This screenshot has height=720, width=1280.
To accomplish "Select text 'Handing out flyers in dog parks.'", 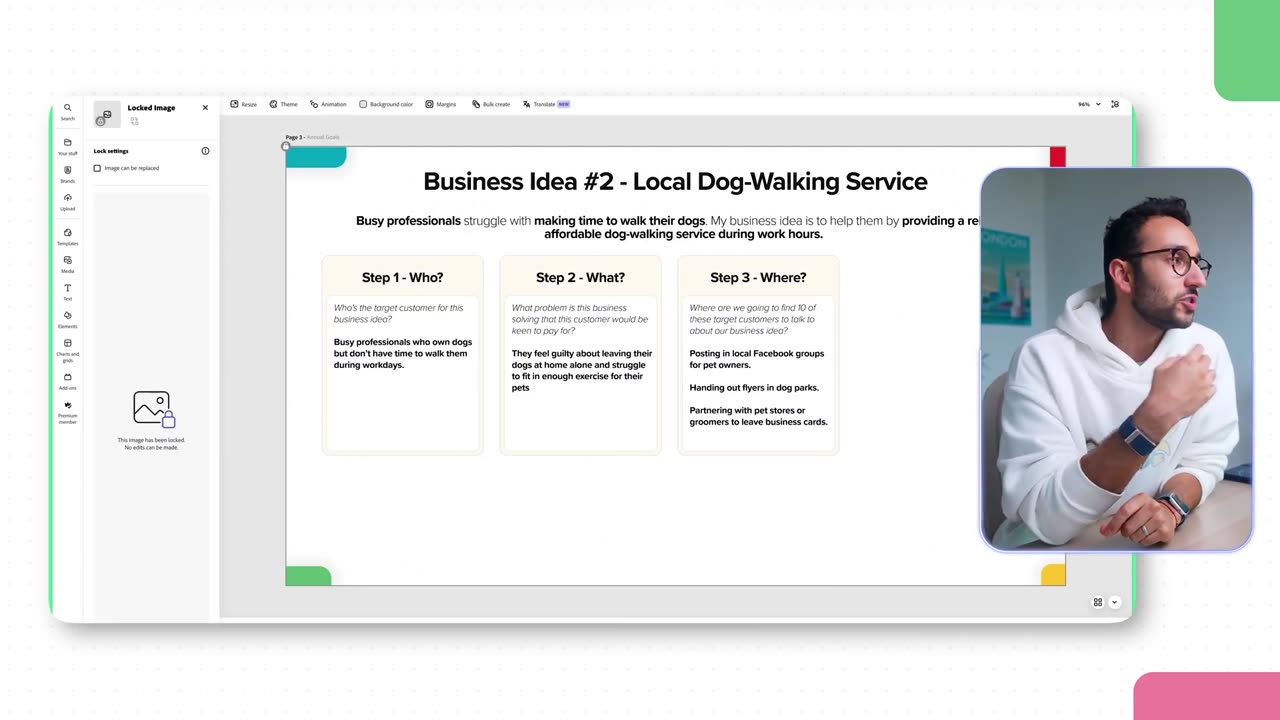I will tap(754, 387).
